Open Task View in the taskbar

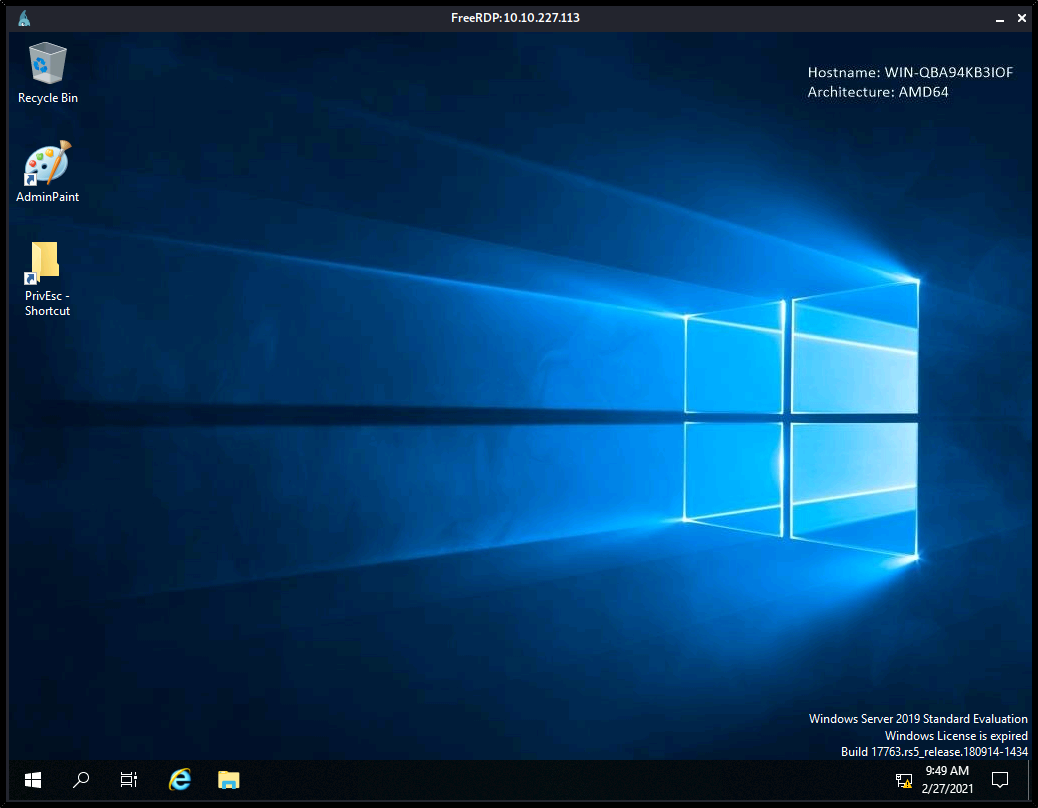click(129, 780)
